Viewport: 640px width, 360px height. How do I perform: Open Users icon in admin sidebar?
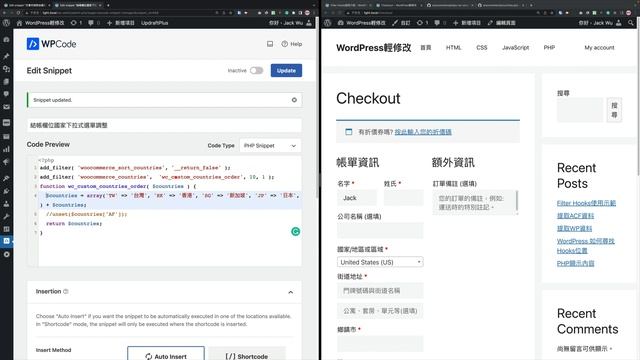click(x=6, y=204)
